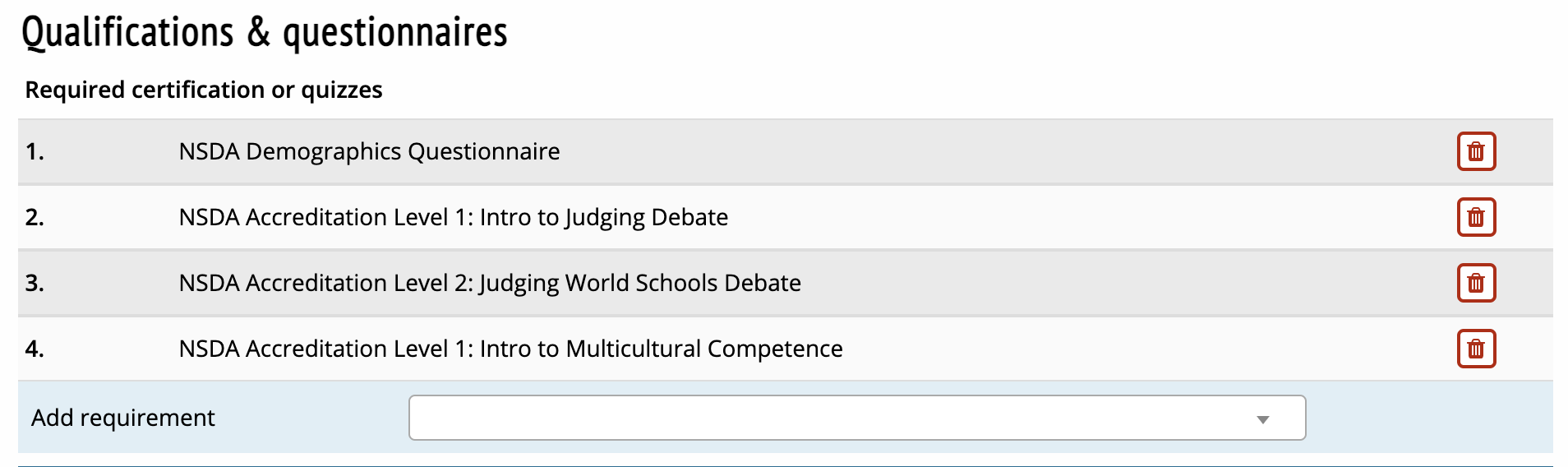
Task: Click the Level 2: Judging World Schools Debate entry
Action: [490, 283]
